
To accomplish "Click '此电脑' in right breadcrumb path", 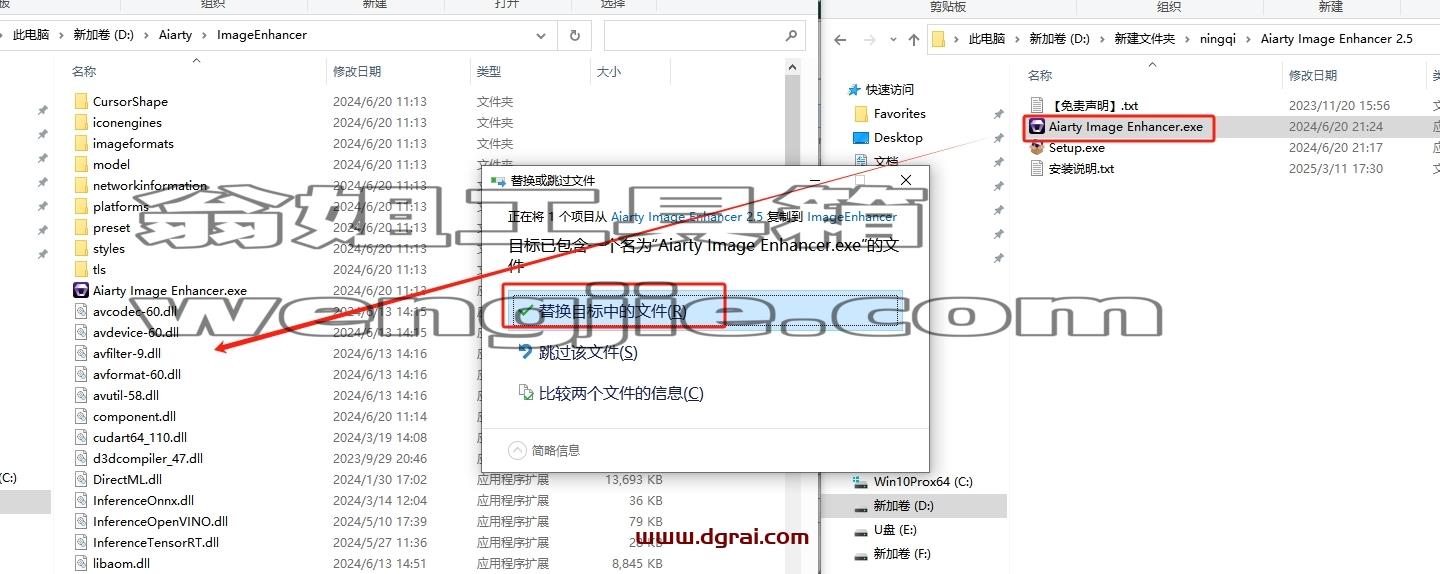I will 987,39.
